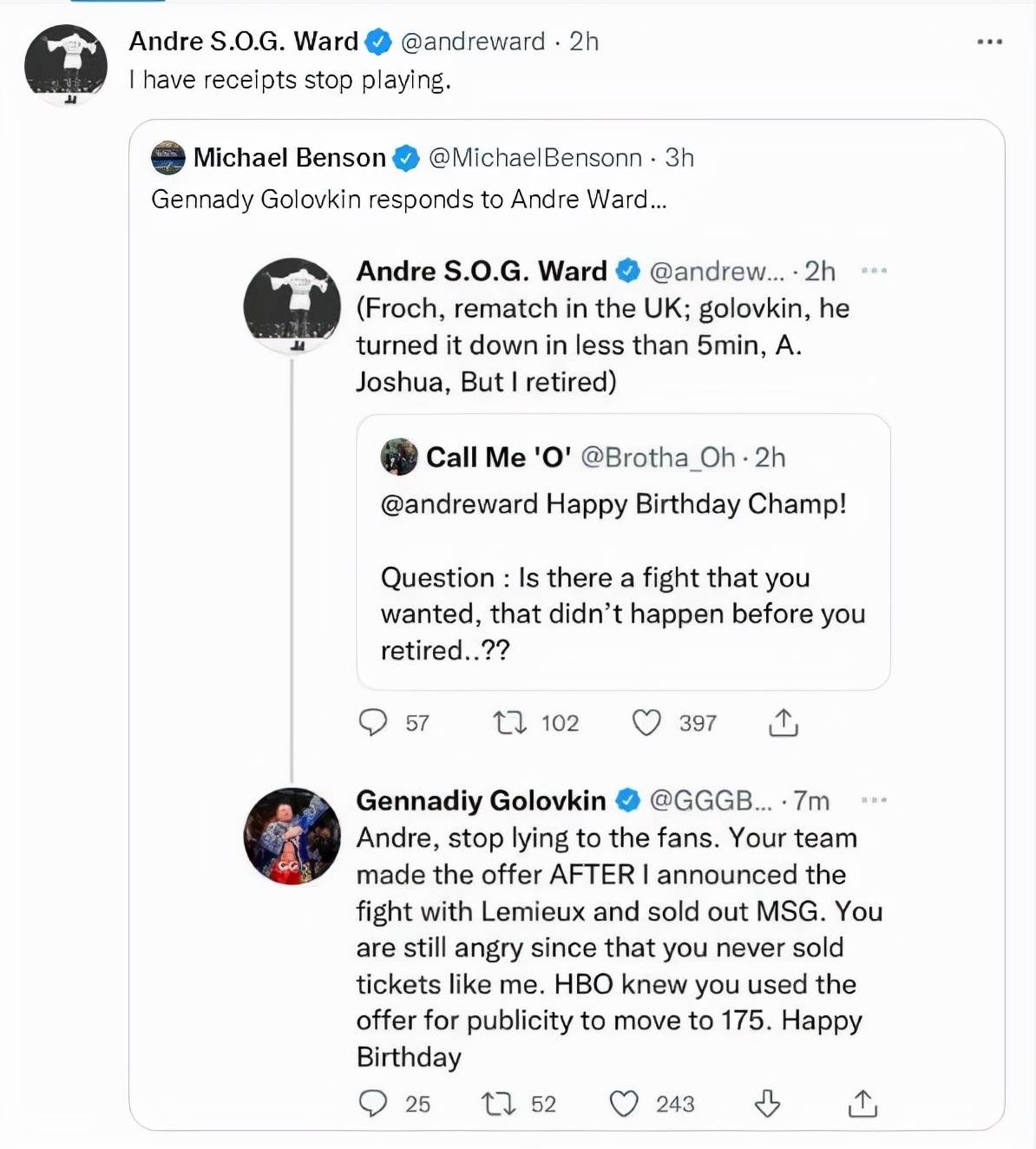The height and width of the screenshot is (1149, 1036).
Task: Open the @Brotha_Oh profile handle
Action: tap(658, 457)
